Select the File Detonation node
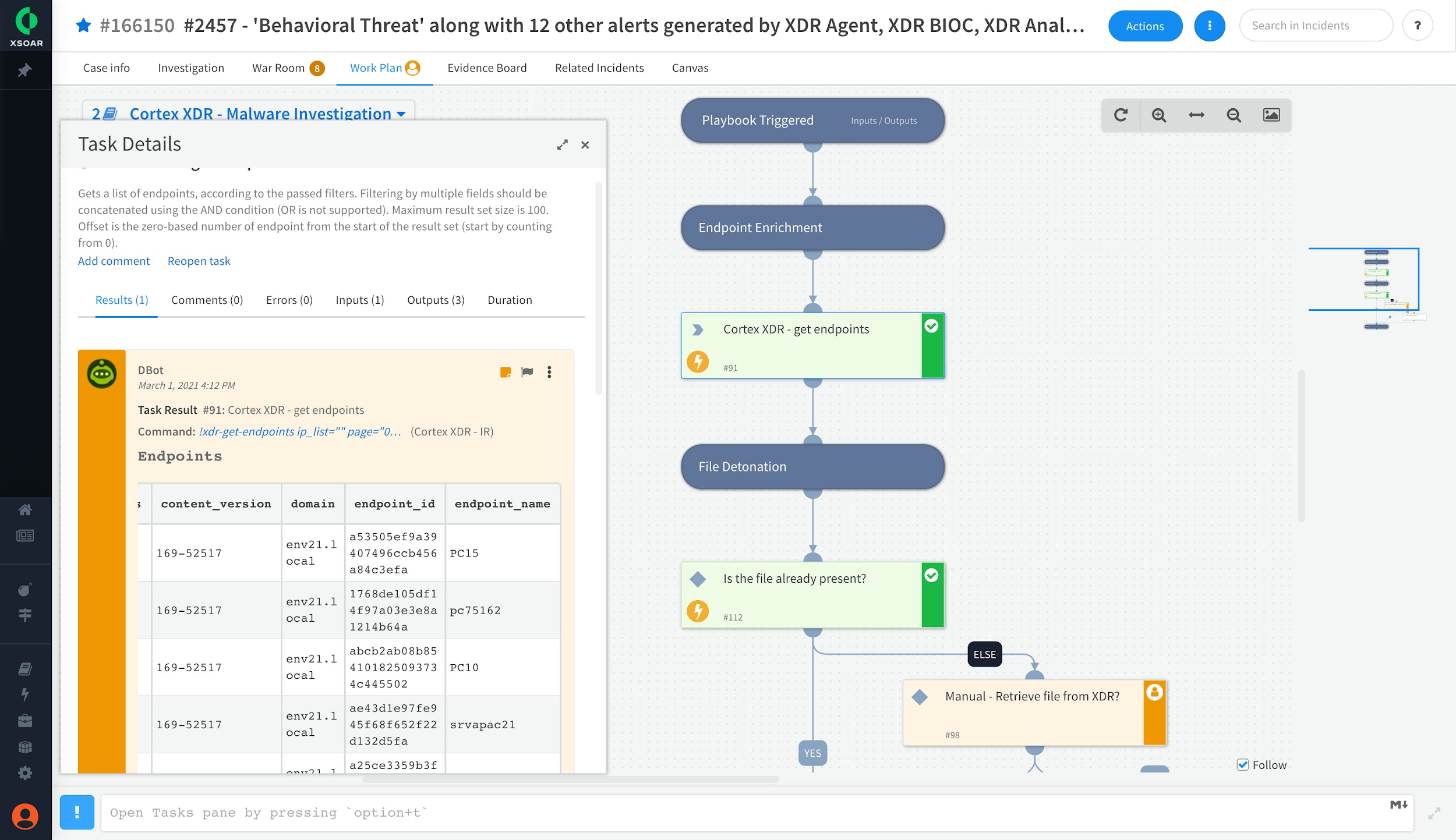Image resolution: width=1456 pixels, height=840 pixels. click(812, 467)
